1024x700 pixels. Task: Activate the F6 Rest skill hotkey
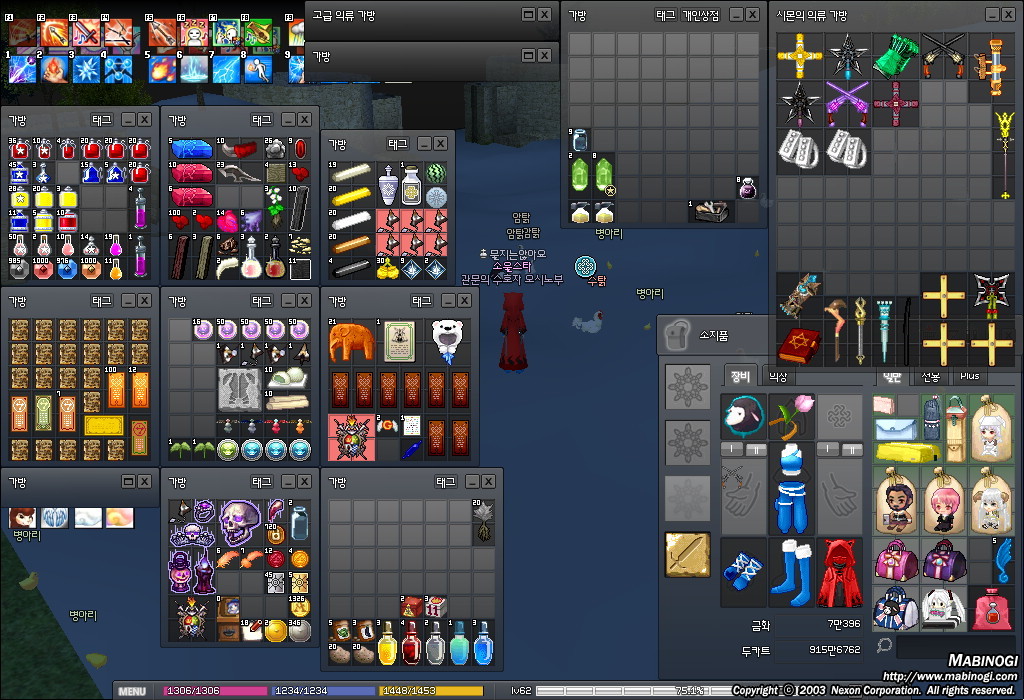pyautogui.click(x=193, y=34)
